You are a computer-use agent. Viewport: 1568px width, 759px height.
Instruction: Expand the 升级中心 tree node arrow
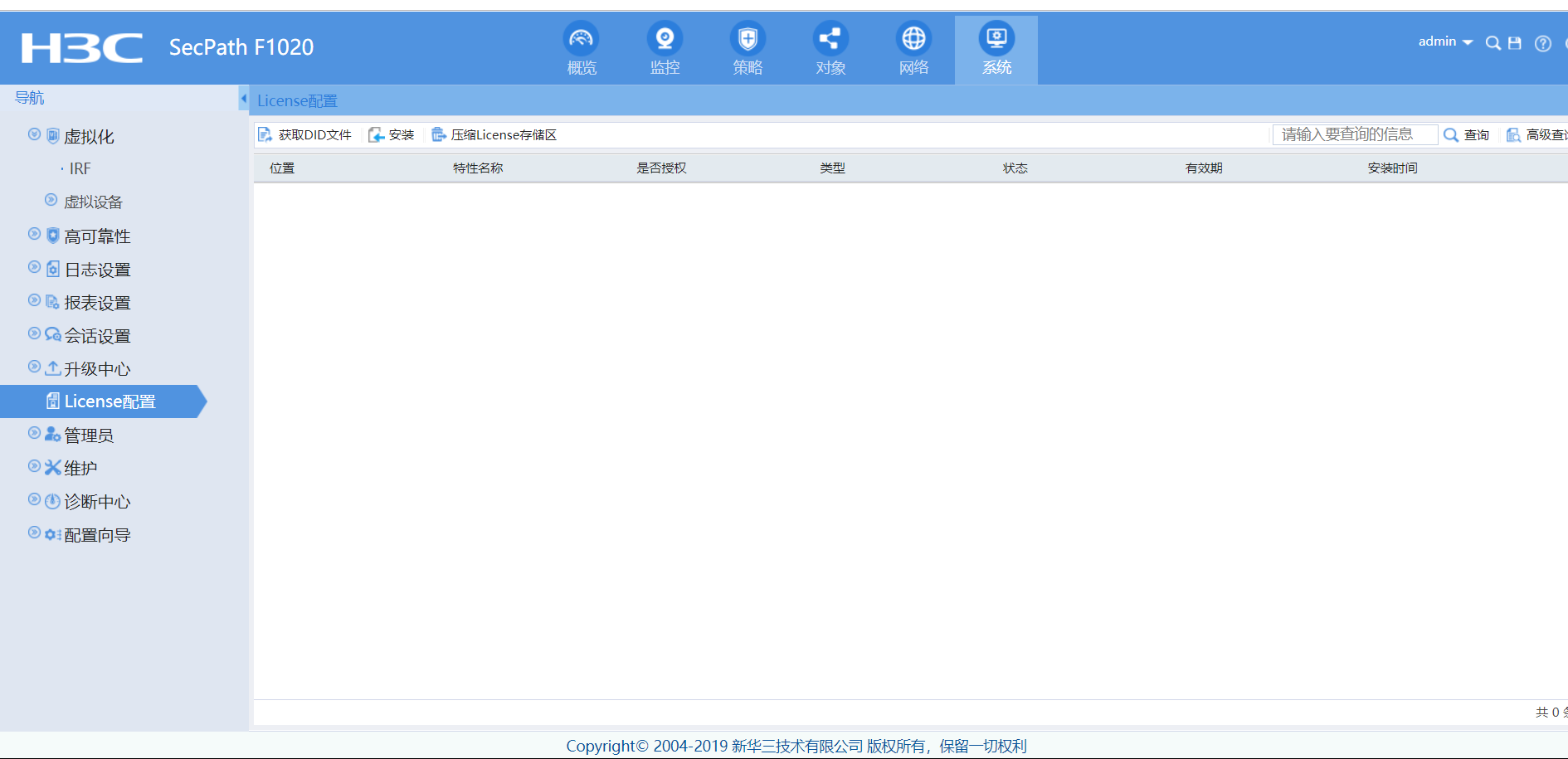[34, 367]
